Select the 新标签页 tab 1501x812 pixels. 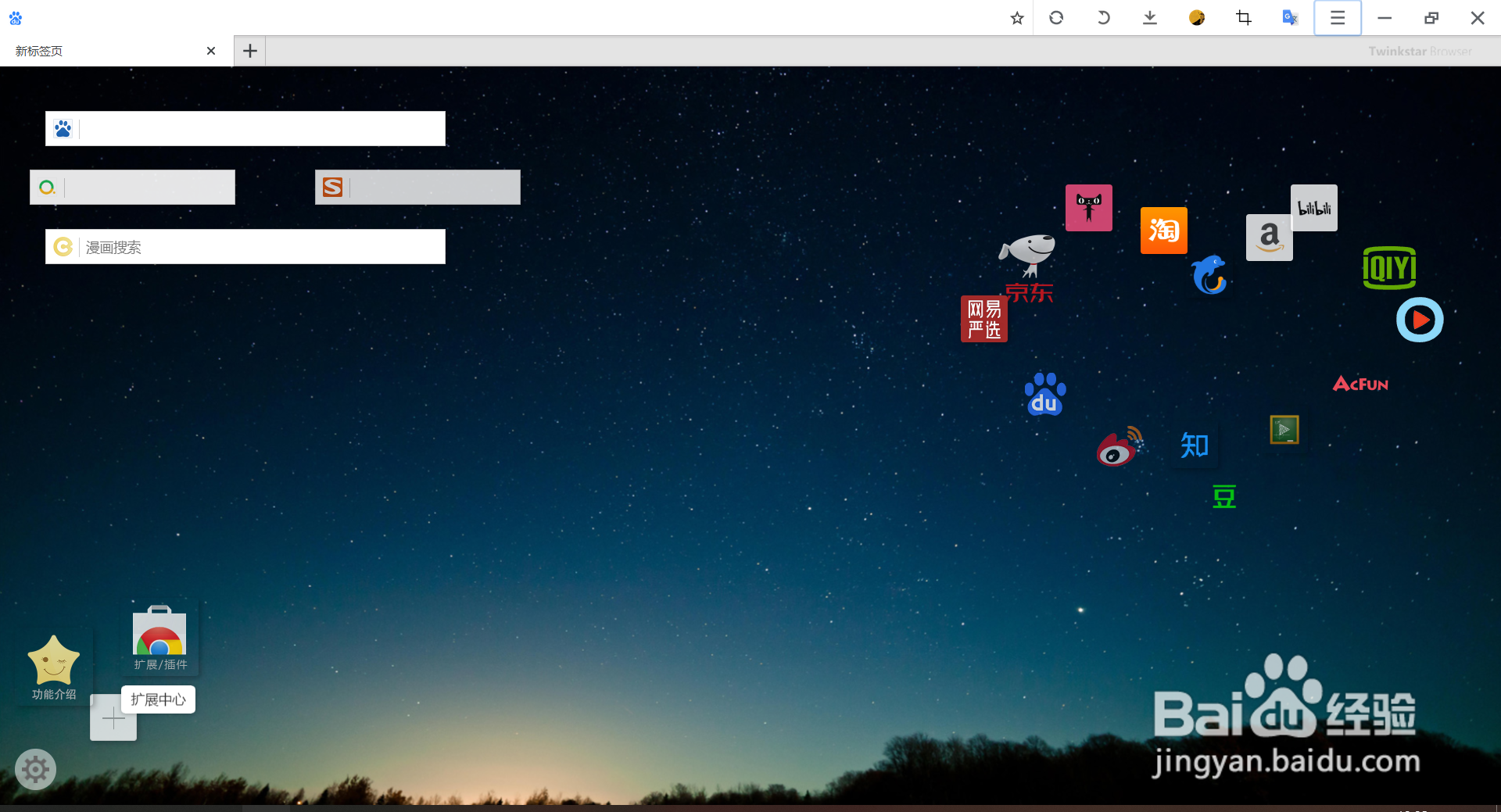tap(116, 51)
